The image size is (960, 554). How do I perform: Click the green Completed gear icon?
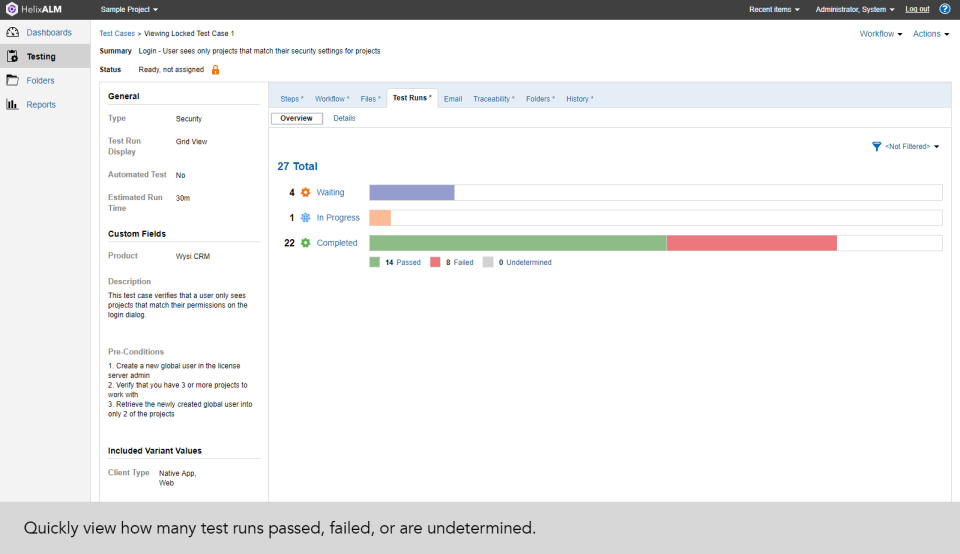click(306, 243)
